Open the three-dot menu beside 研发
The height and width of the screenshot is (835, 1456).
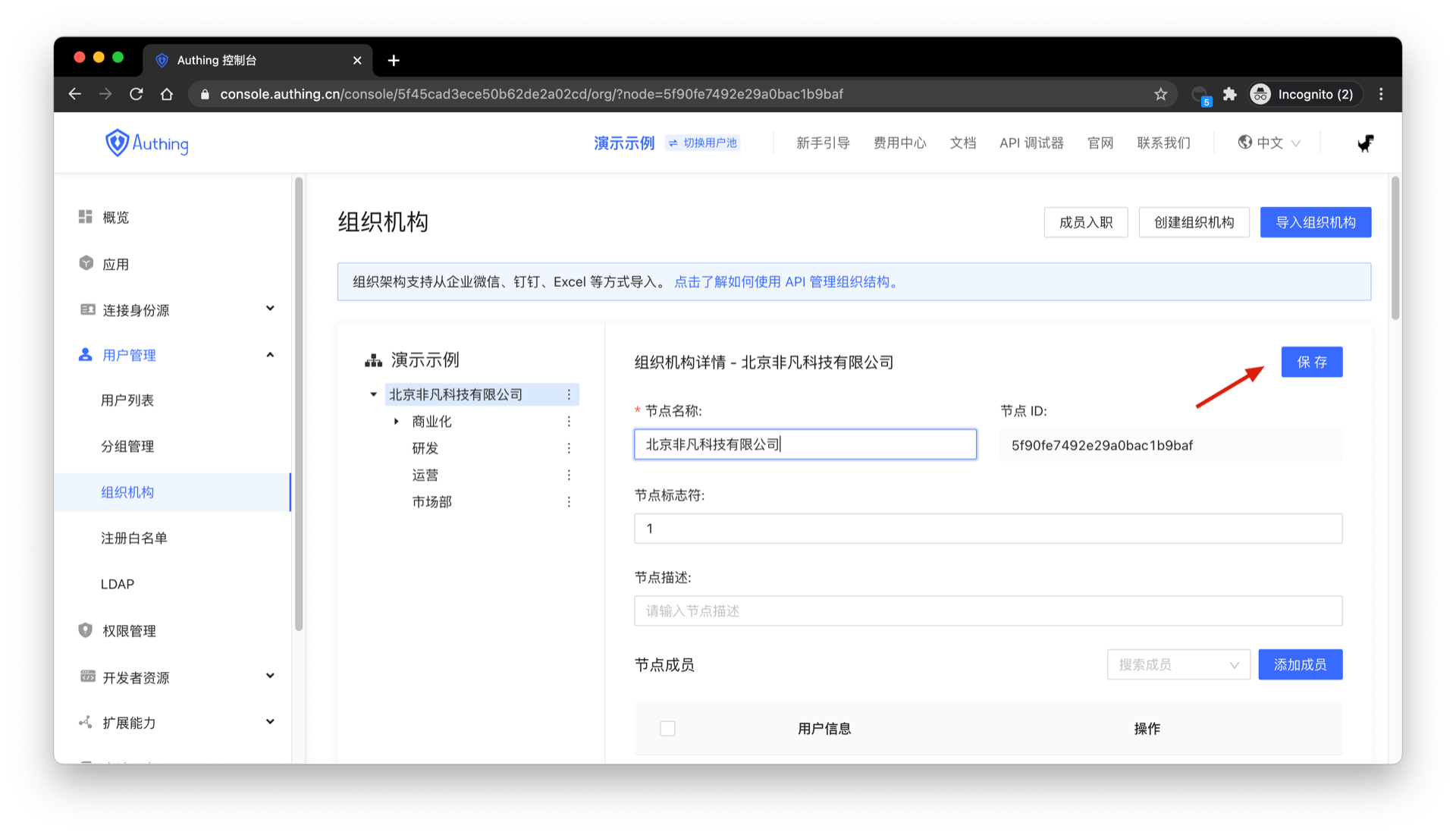tap(569, 448)
